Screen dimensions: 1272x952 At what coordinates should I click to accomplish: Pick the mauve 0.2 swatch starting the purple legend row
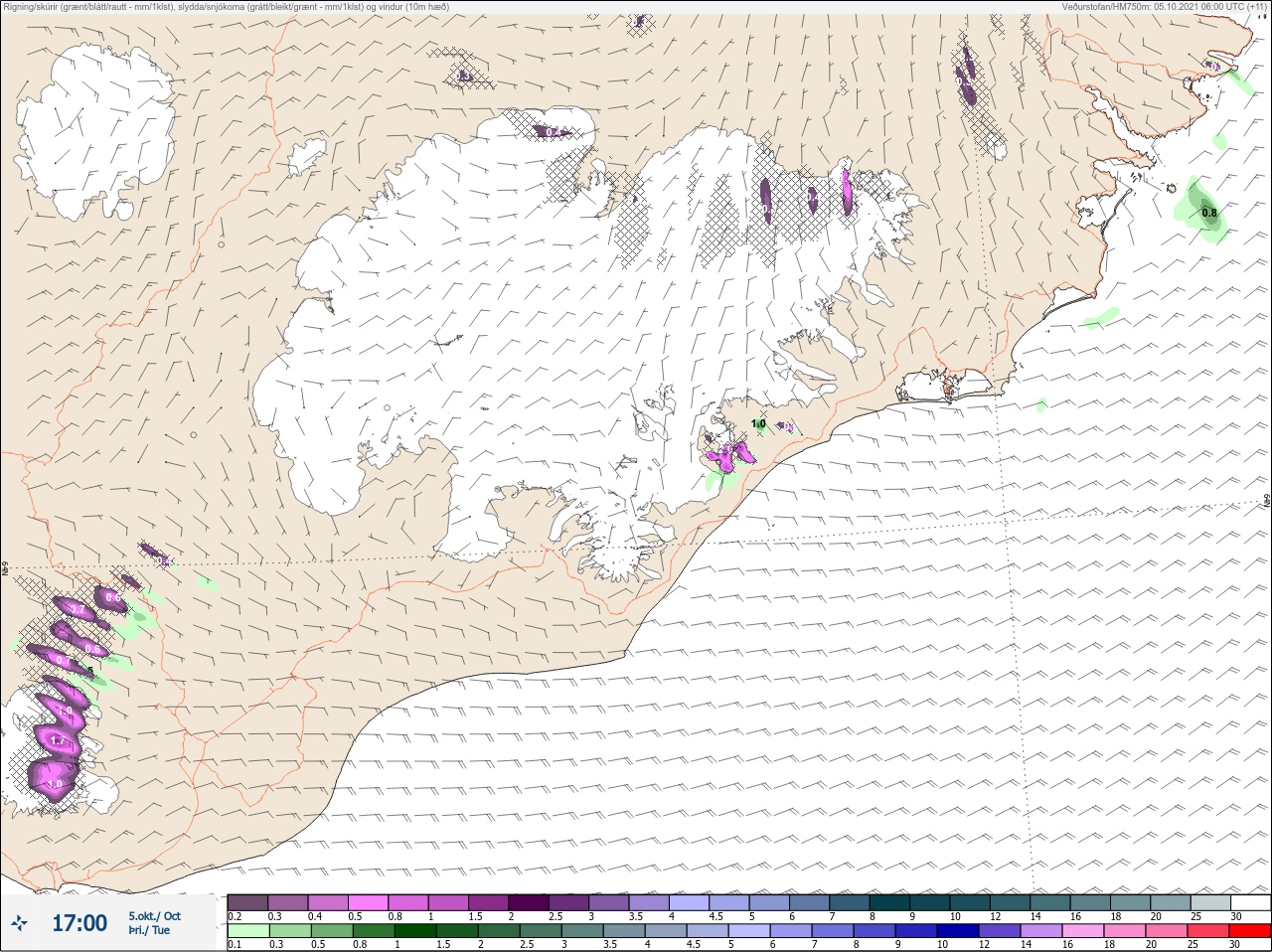click(x=248, y=902)
